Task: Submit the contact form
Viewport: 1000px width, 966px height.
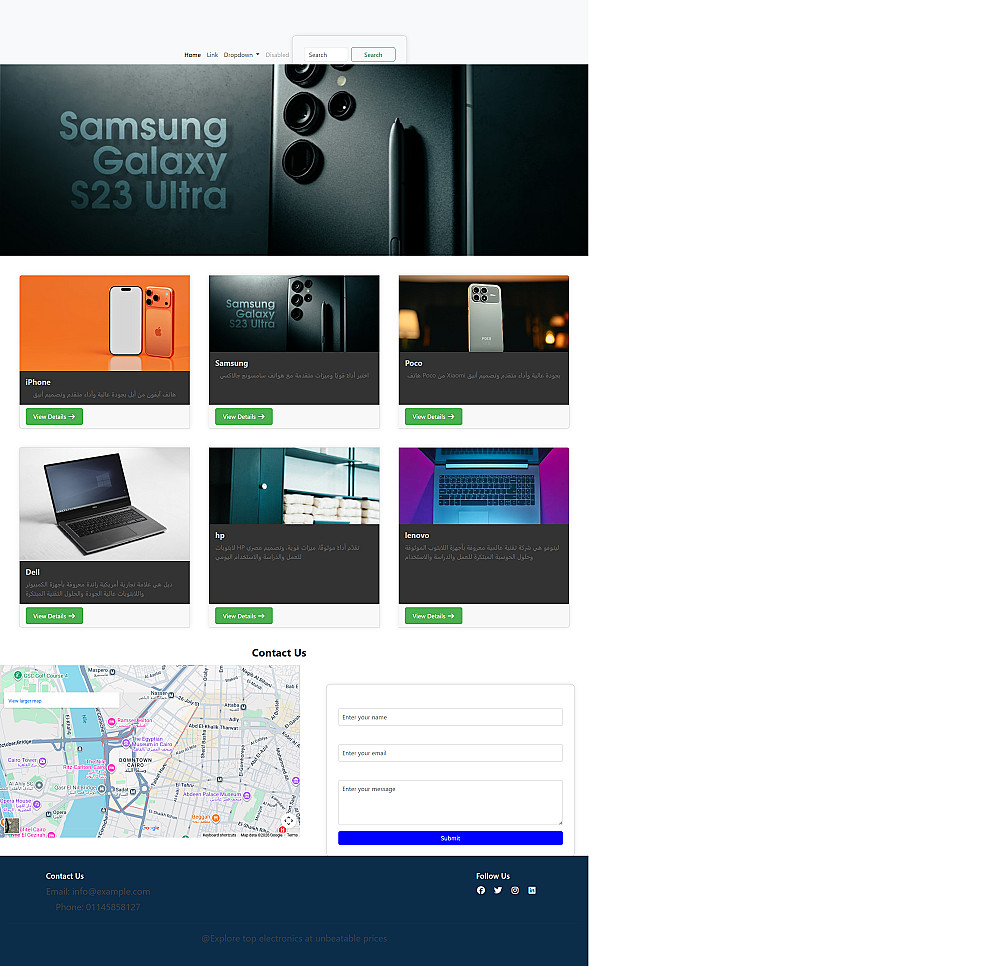Action: coord(450,838)
